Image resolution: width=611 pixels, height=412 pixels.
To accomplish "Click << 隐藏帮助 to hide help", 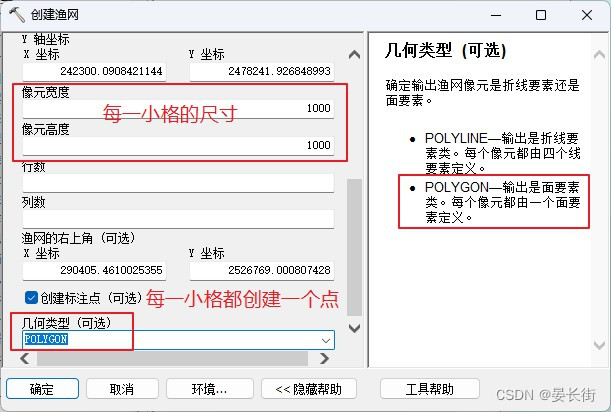I will click(x=309, y=389).
